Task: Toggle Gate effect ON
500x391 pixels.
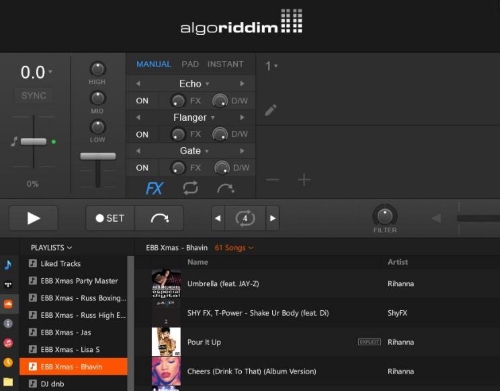Action: pos(142,168)
